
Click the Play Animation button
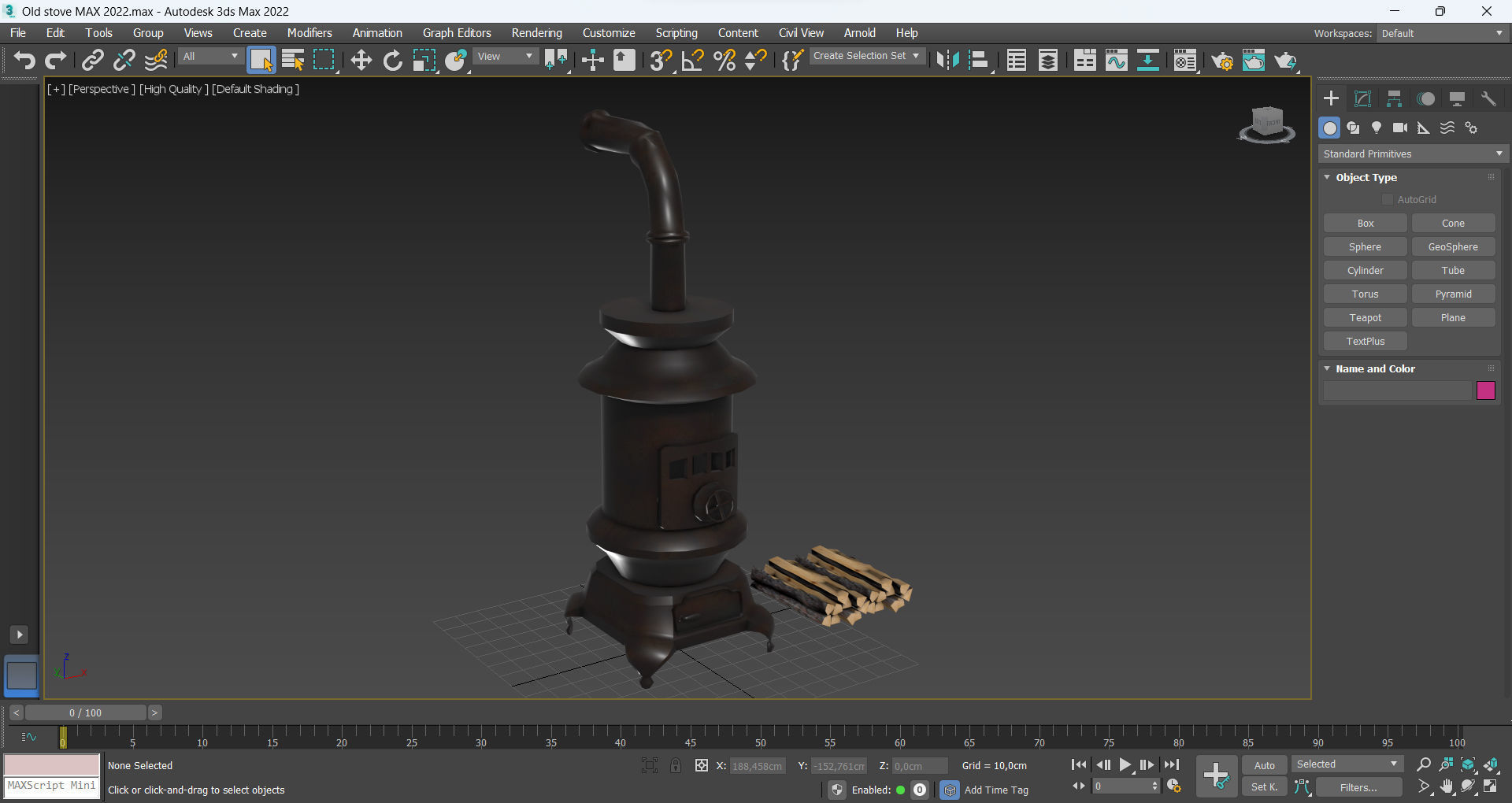point(1125,764)
